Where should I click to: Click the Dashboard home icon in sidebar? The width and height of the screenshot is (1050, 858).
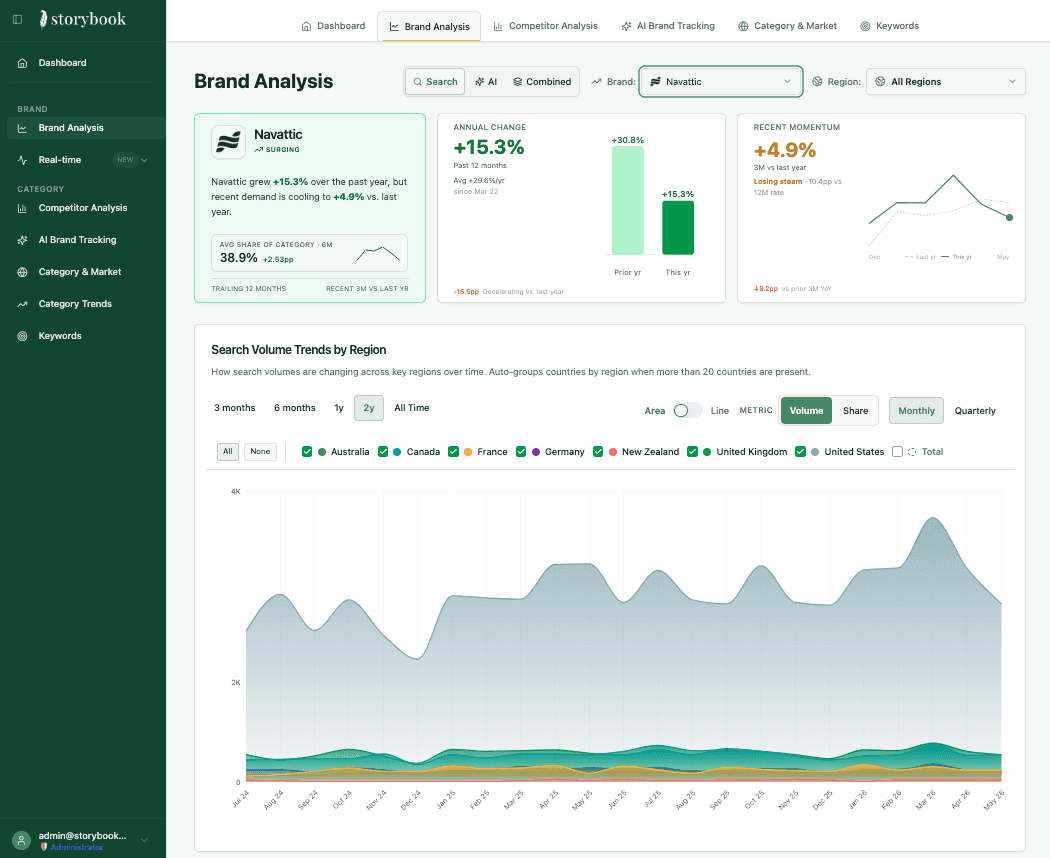click(22, 63)
